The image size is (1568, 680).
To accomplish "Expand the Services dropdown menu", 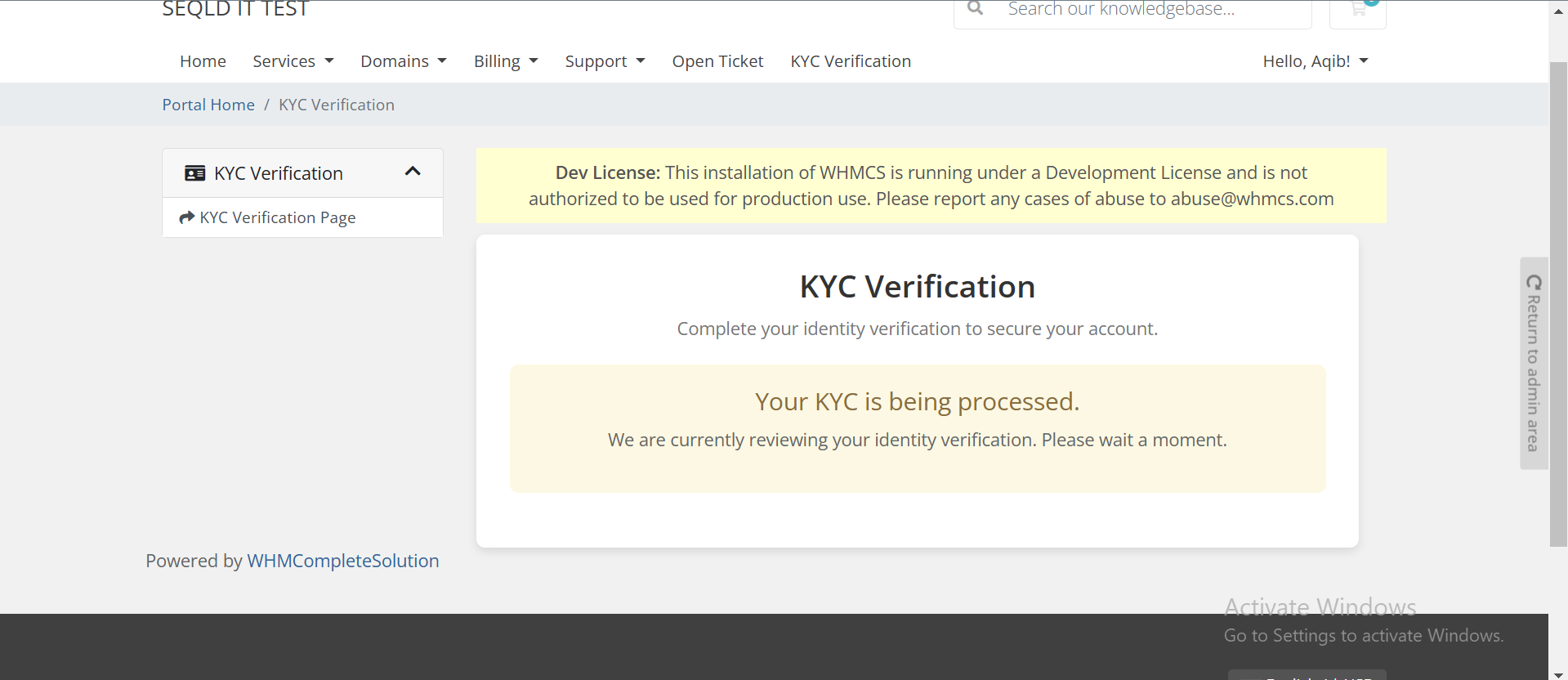I will coord(293,61).
